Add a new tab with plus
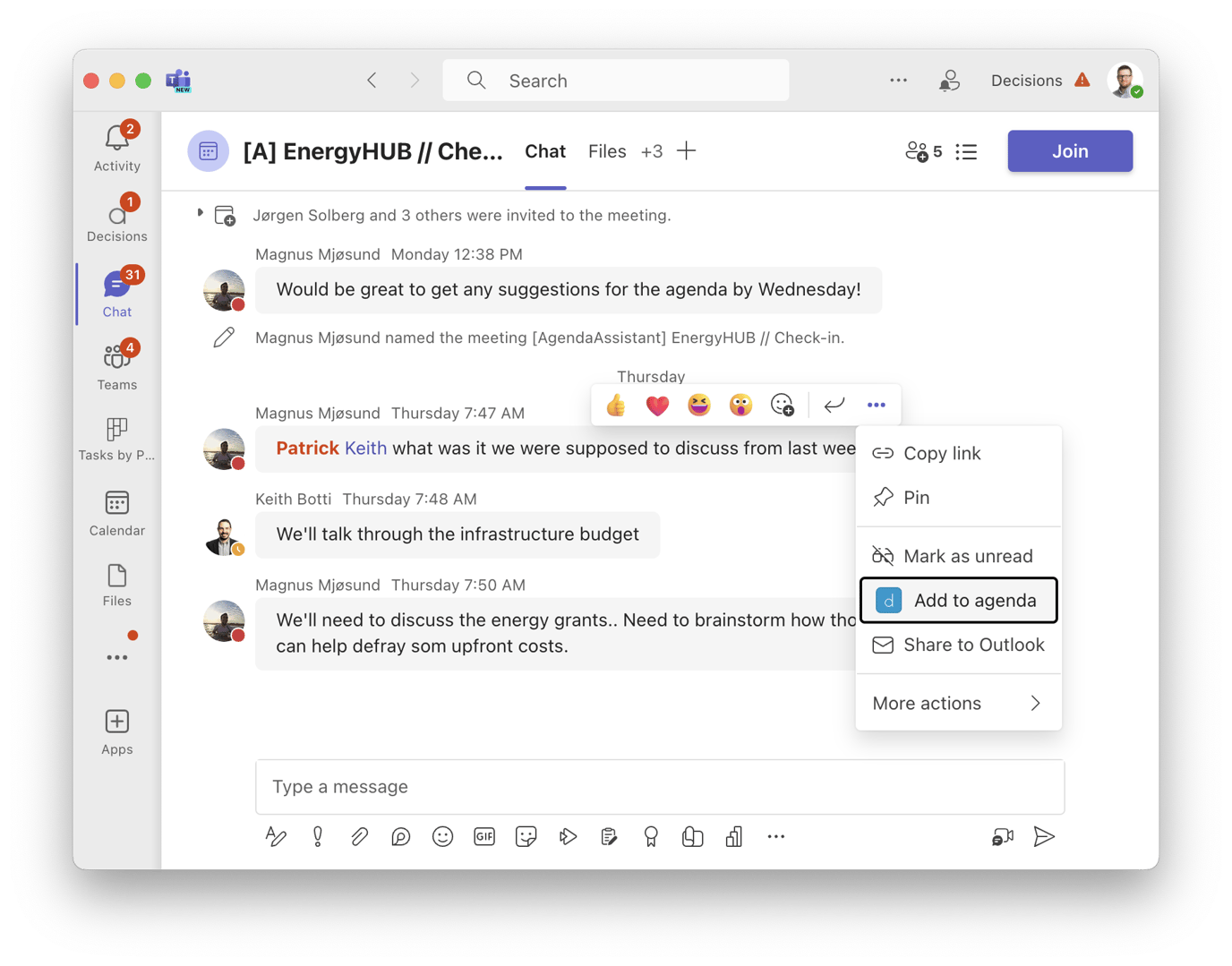 click(687, 151)
